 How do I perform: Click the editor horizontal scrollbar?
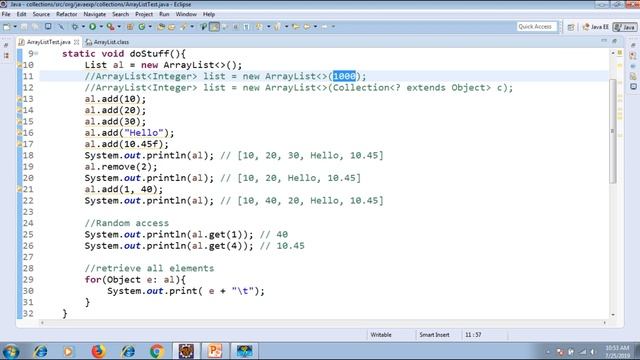322,323
